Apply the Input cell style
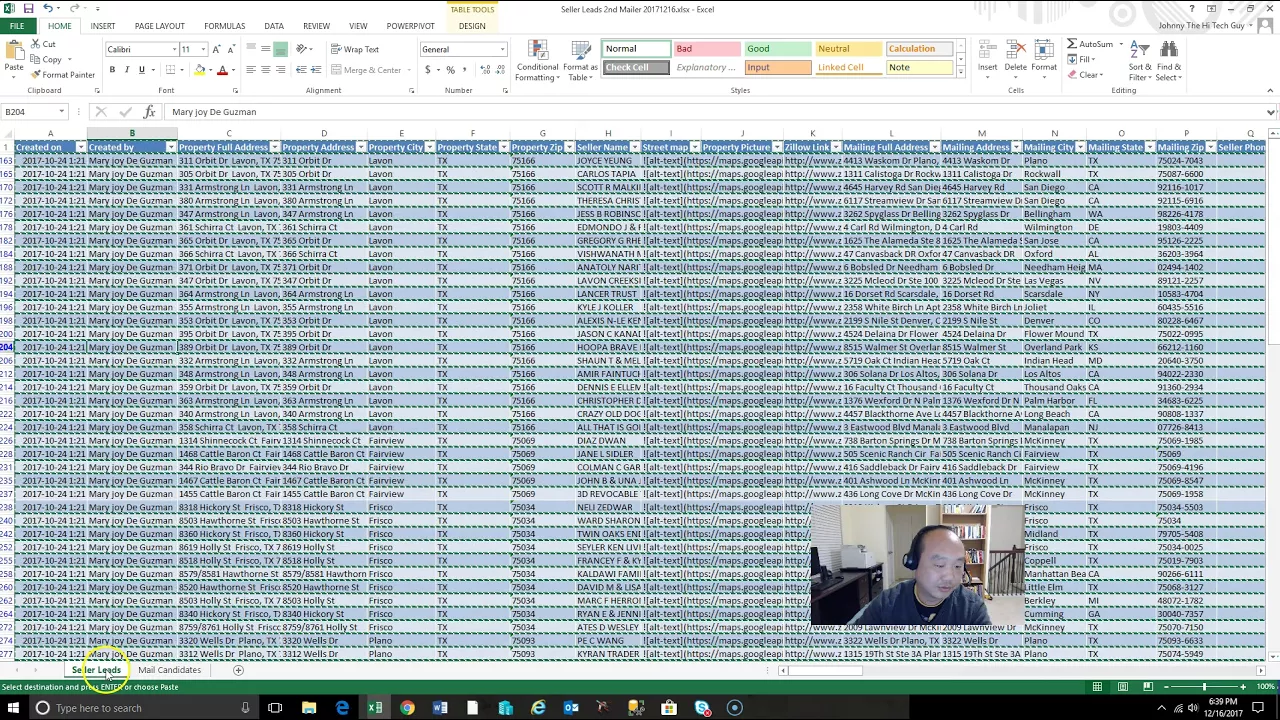This screenshot has height=720, width=1280. pyautogui.click(x=778, y=68)
